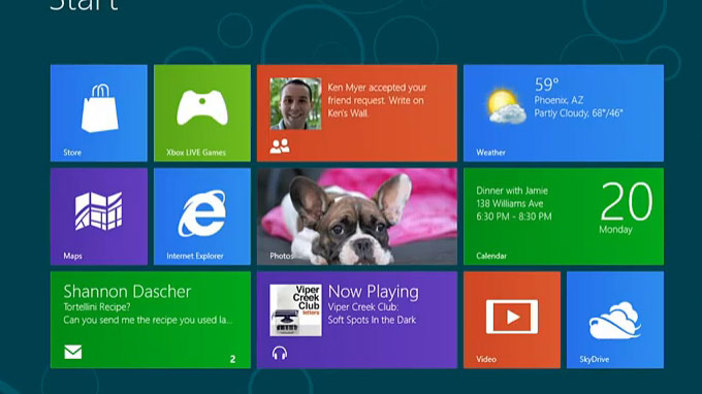
Task: Click the Start heading
Action: coord(84,4)
